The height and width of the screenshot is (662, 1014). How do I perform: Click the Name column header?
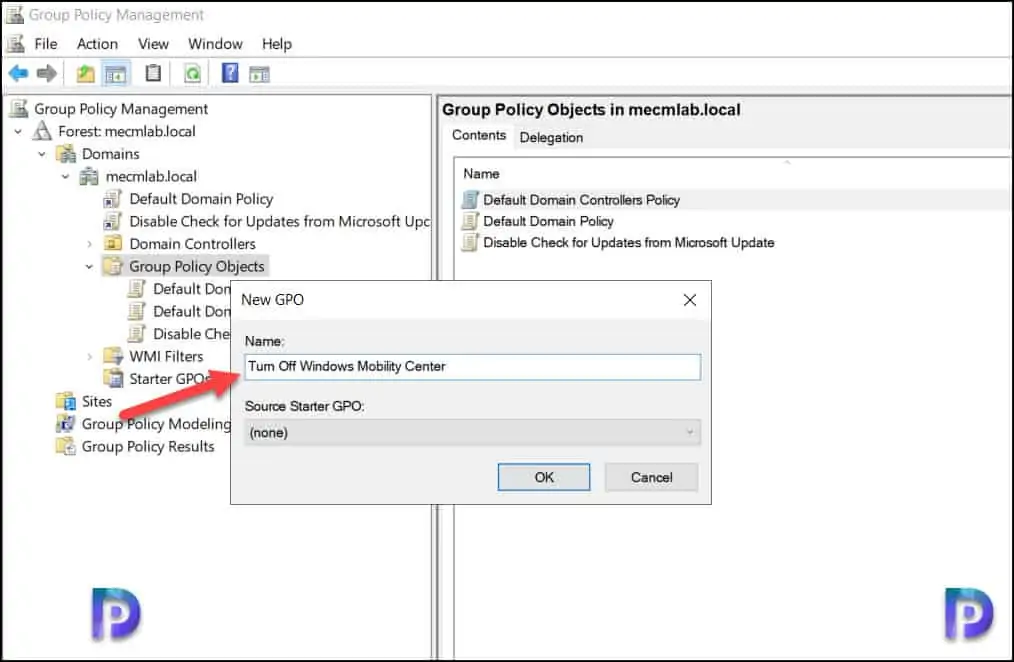tap(481, 174)
